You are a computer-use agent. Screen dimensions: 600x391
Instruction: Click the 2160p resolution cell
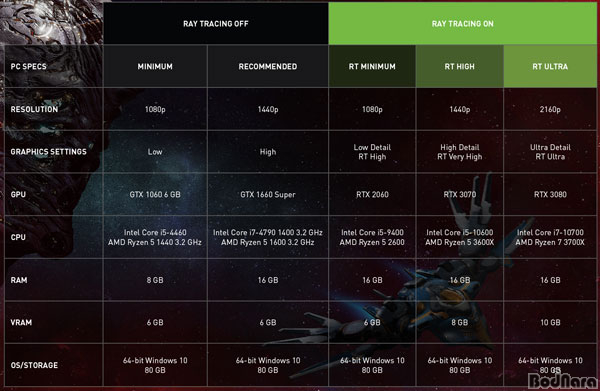(550, 109)
